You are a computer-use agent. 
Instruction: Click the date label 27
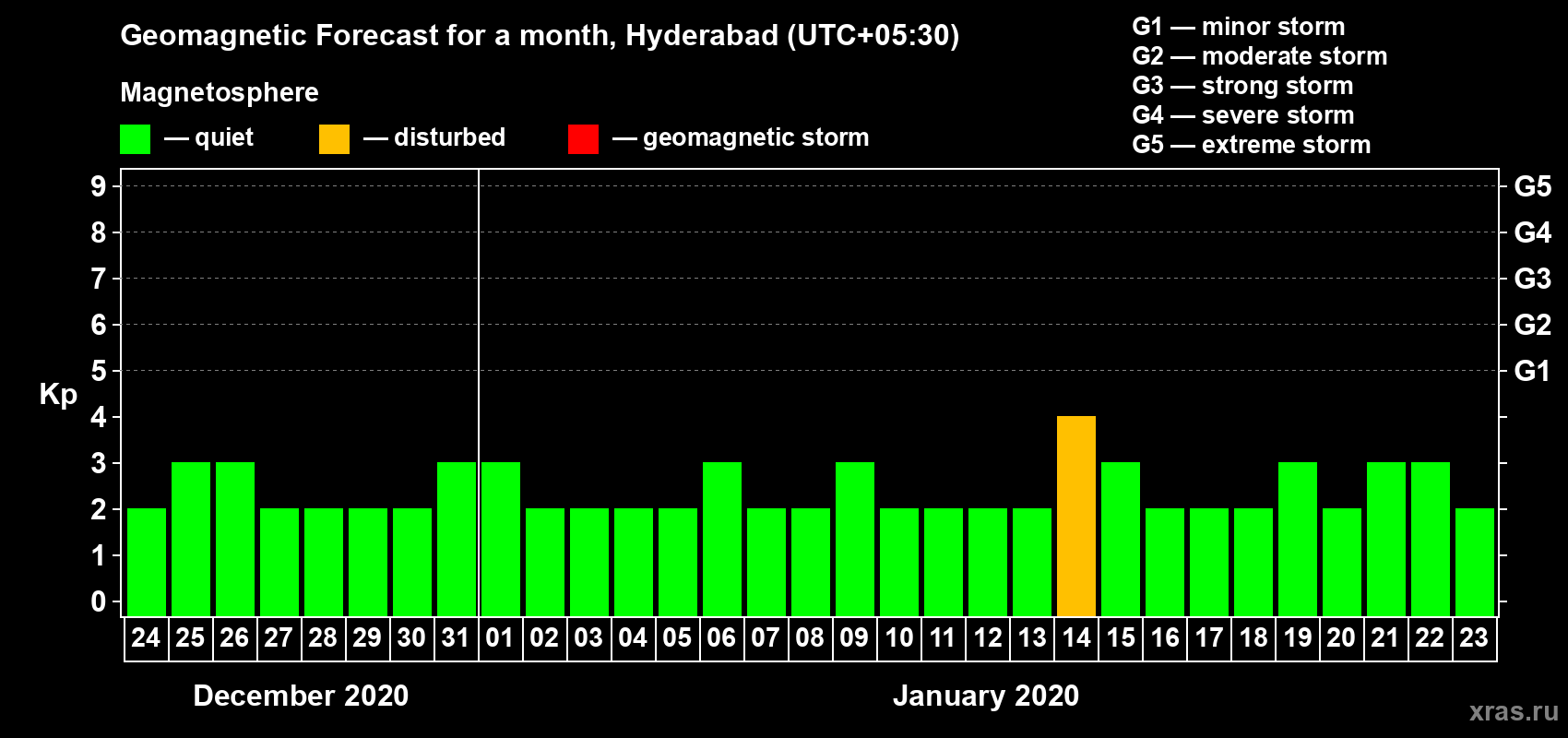(x=279, y=637)
